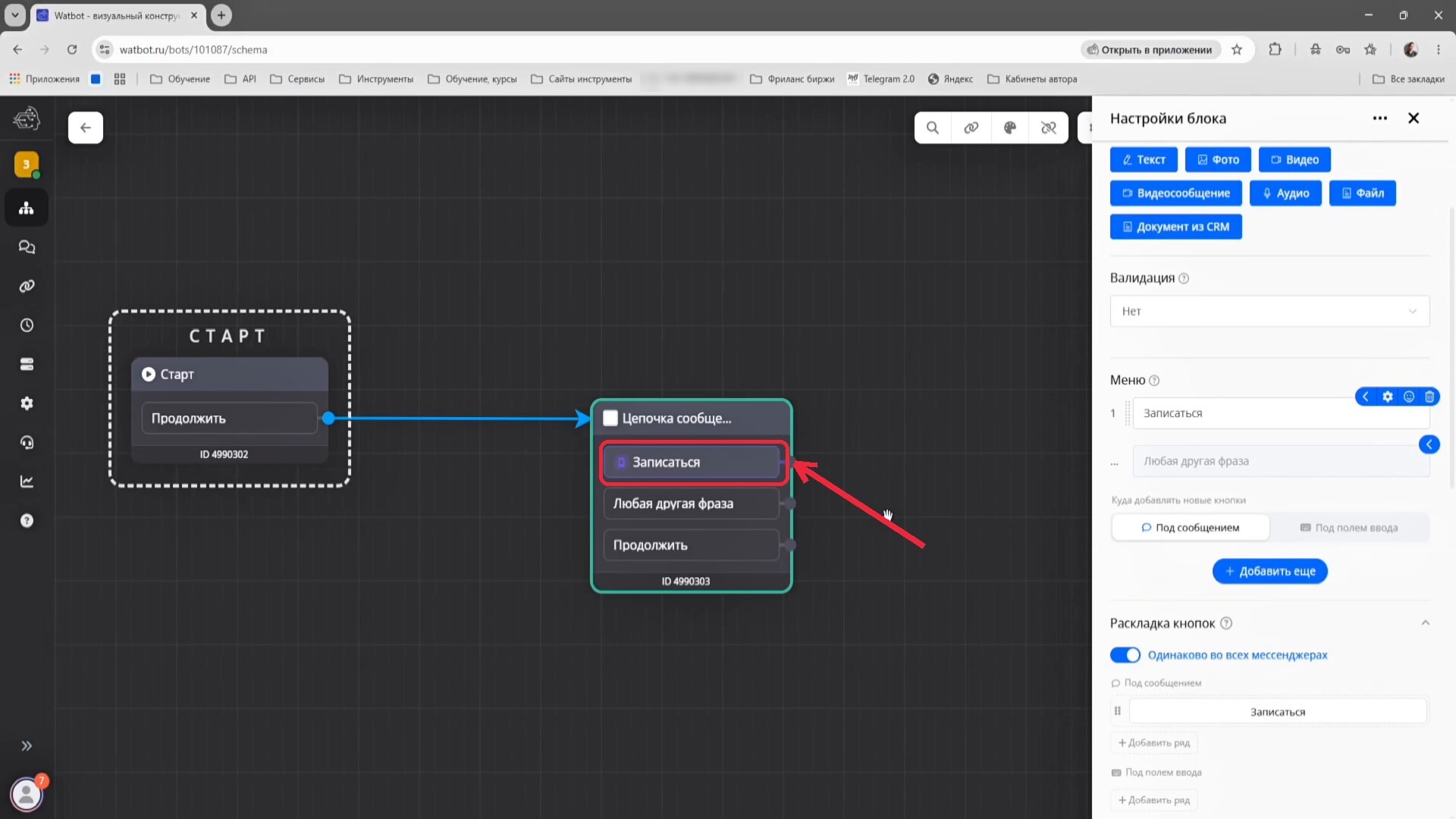Click the unlink icon in canvas toolbar
The image size is (1456, 819).
pos(1049,127)
